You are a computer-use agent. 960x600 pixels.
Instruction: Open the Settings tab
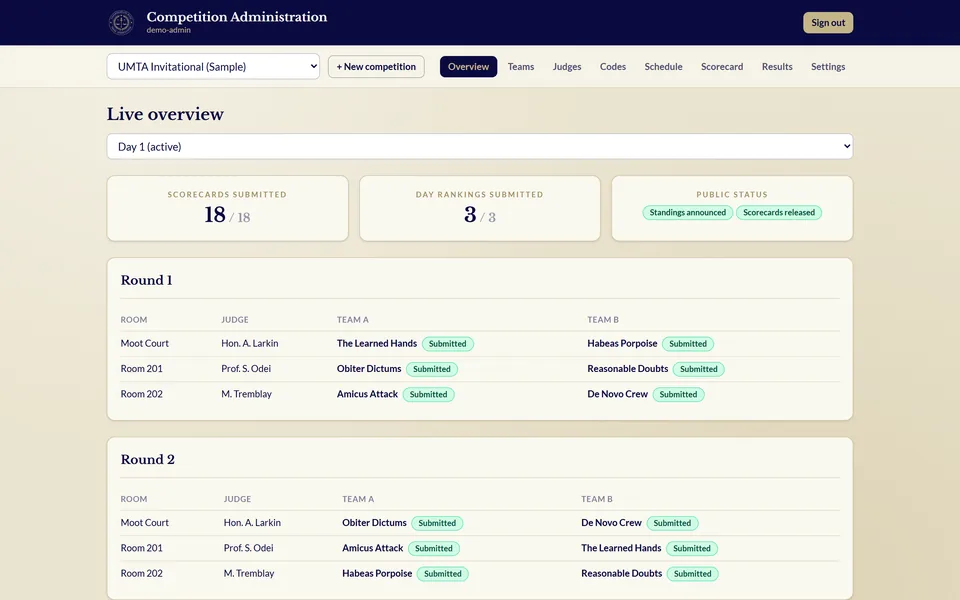pos(828,67)
